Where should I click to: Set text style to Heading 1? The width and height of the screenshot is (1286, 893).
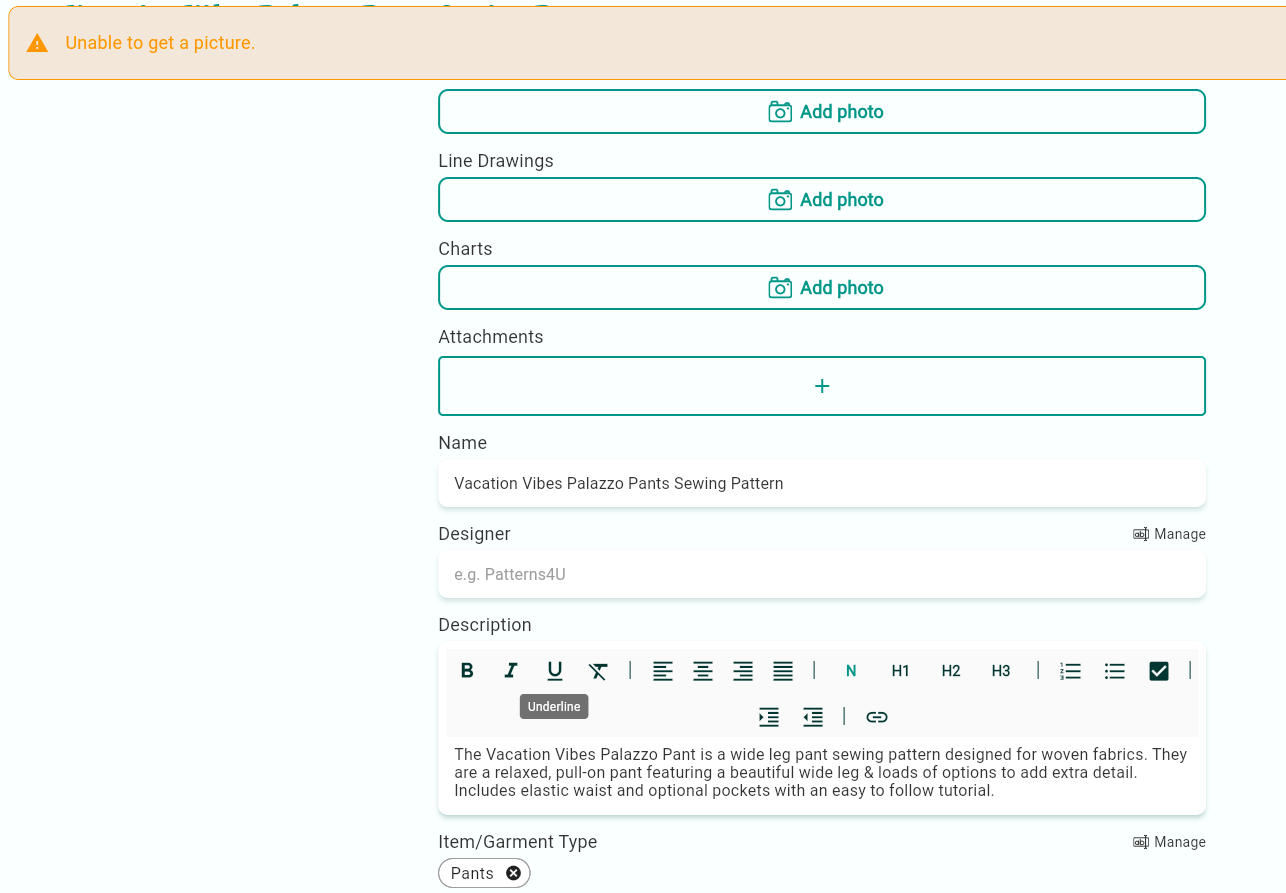tap(901, 671)
